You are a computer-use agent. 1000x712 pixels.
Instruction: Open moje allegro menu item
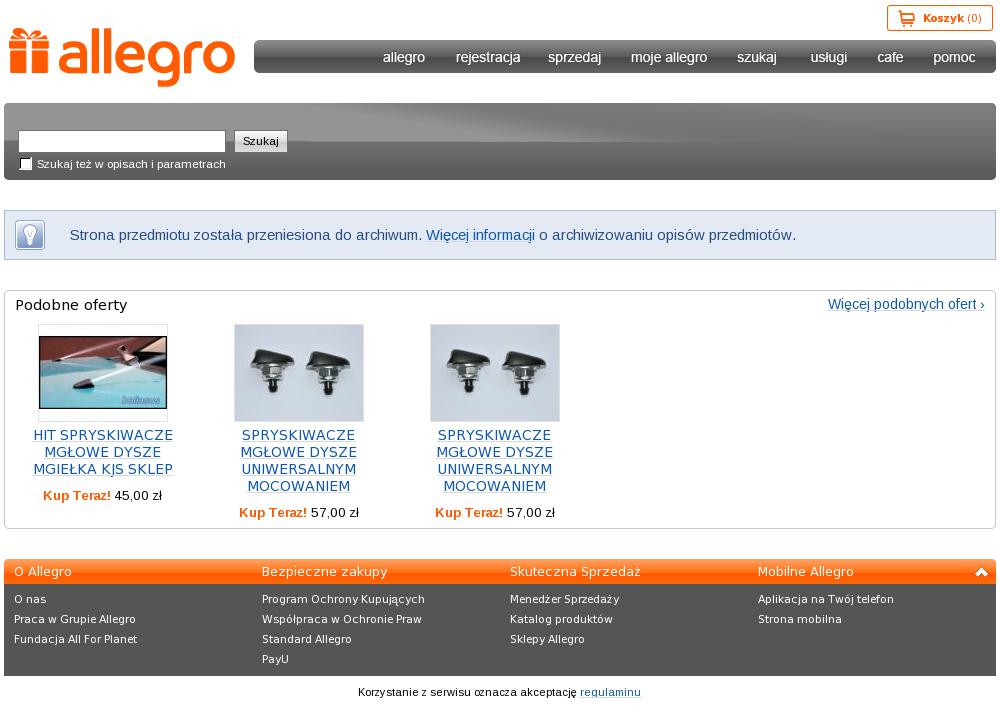[x=669, y=57]
